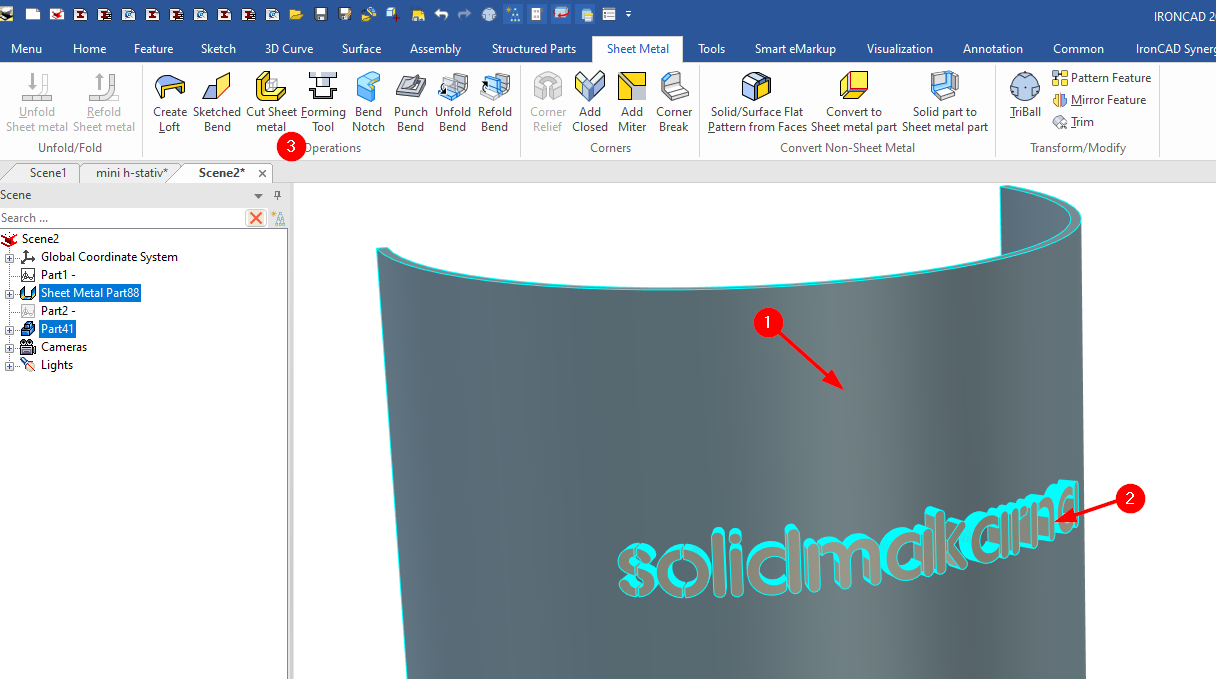Select the Add Miter tool
This screenshot has height=679, width=1216.
632,103
